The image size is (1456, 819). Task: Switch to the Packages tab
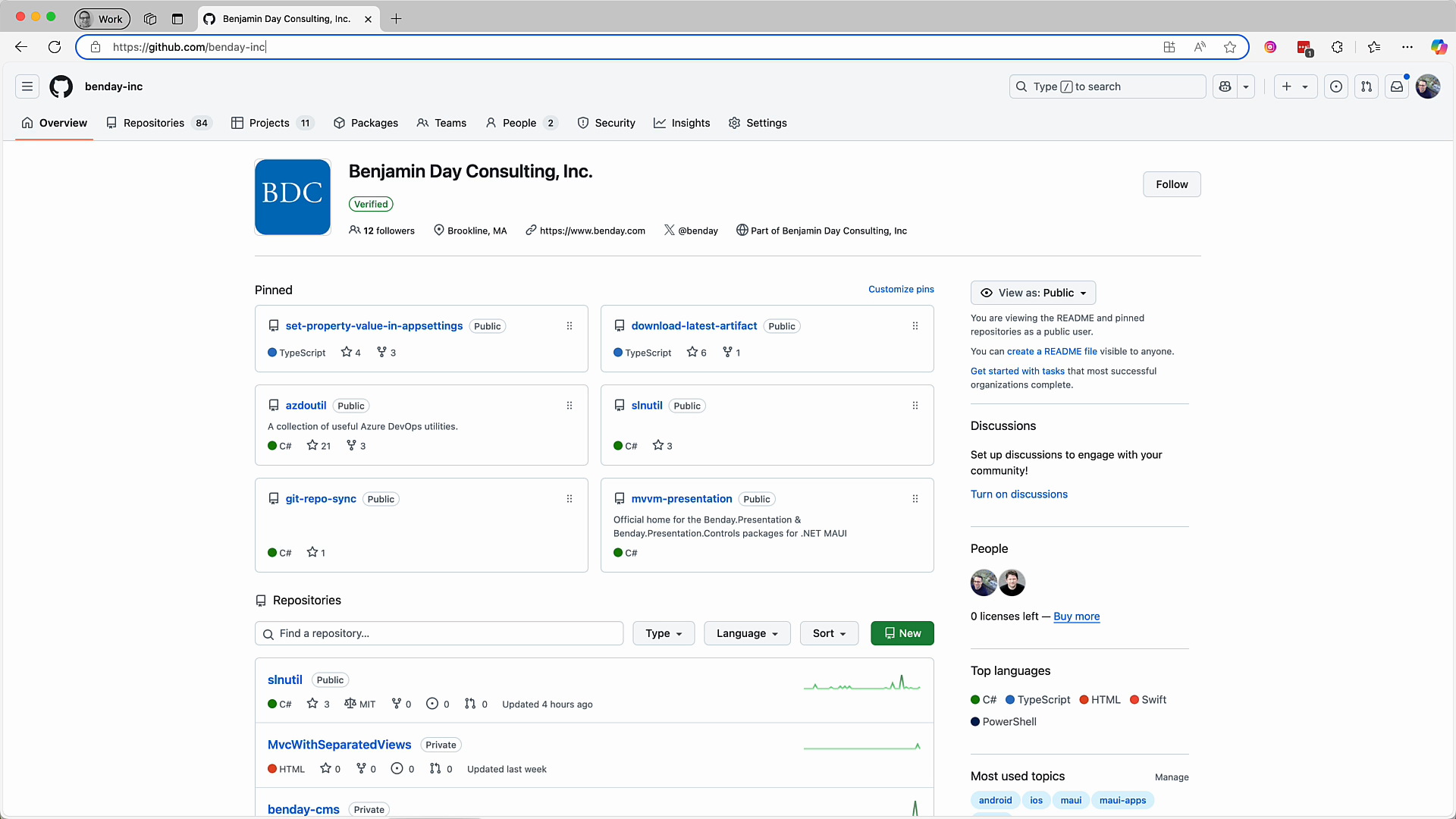click(366, 123)
